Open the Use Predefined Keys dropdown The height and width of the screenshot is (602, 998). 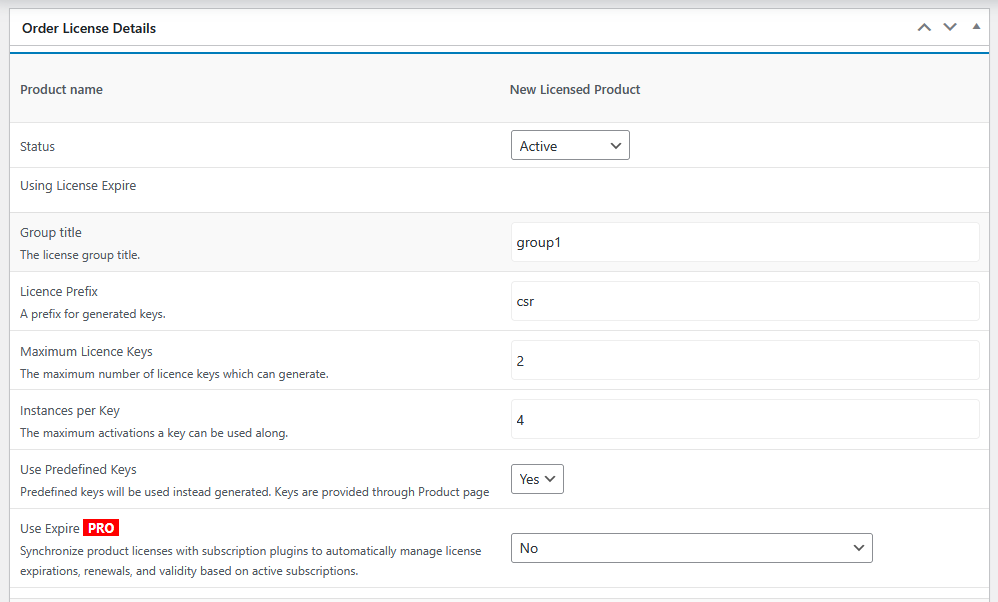click(x=537, y=479)
